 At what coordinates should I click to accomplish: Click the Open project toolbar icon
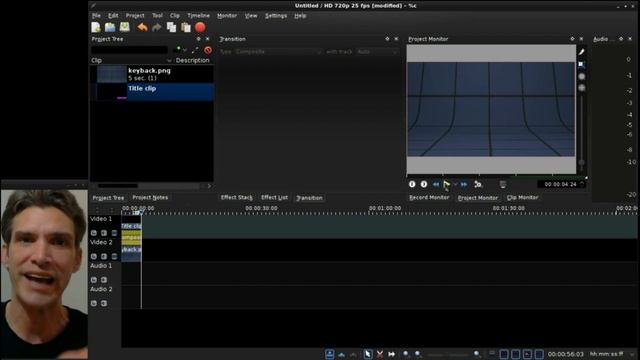(x=110, y=27)
